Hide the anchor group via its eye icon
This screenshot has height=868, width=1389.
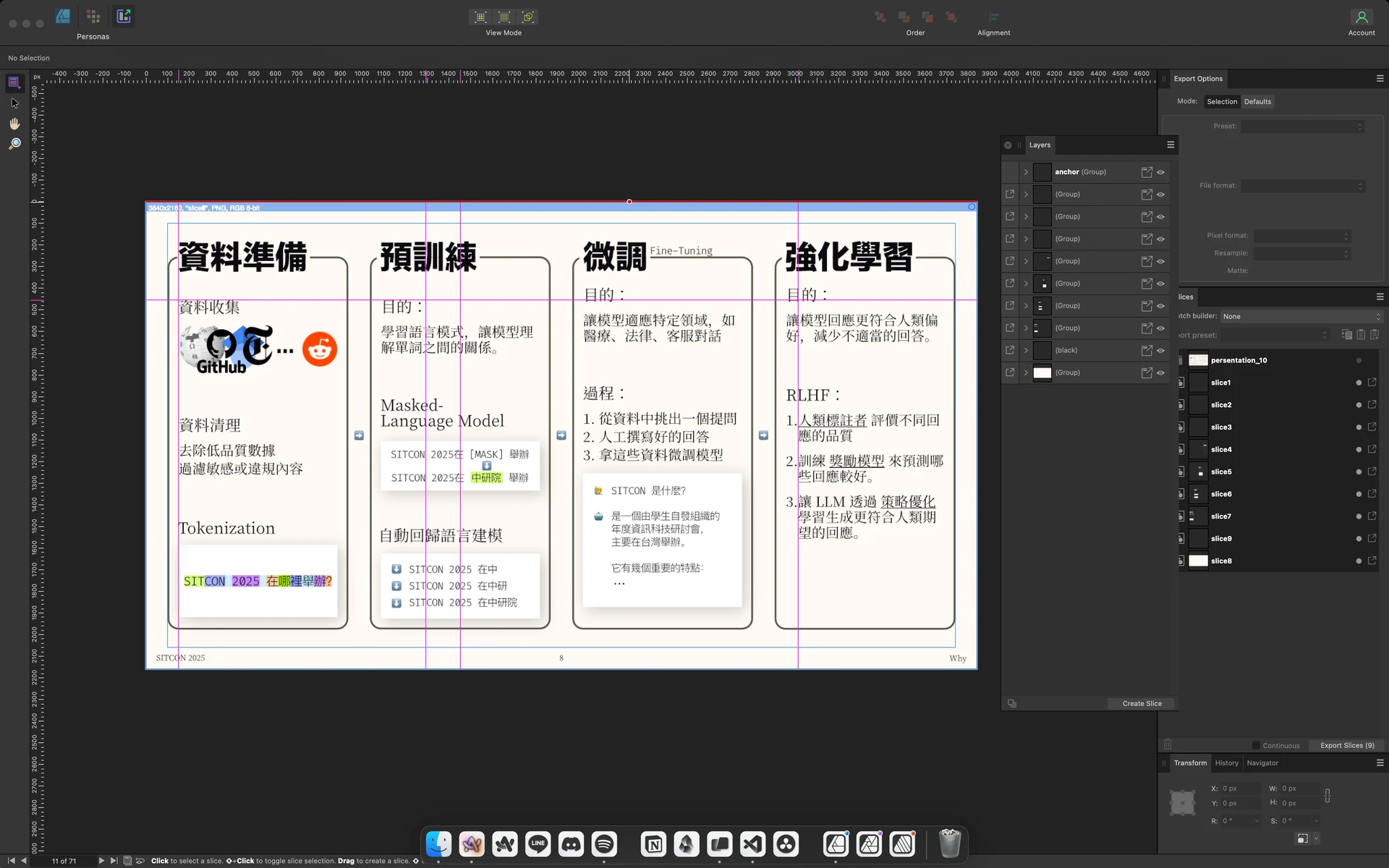point(1161,171)
